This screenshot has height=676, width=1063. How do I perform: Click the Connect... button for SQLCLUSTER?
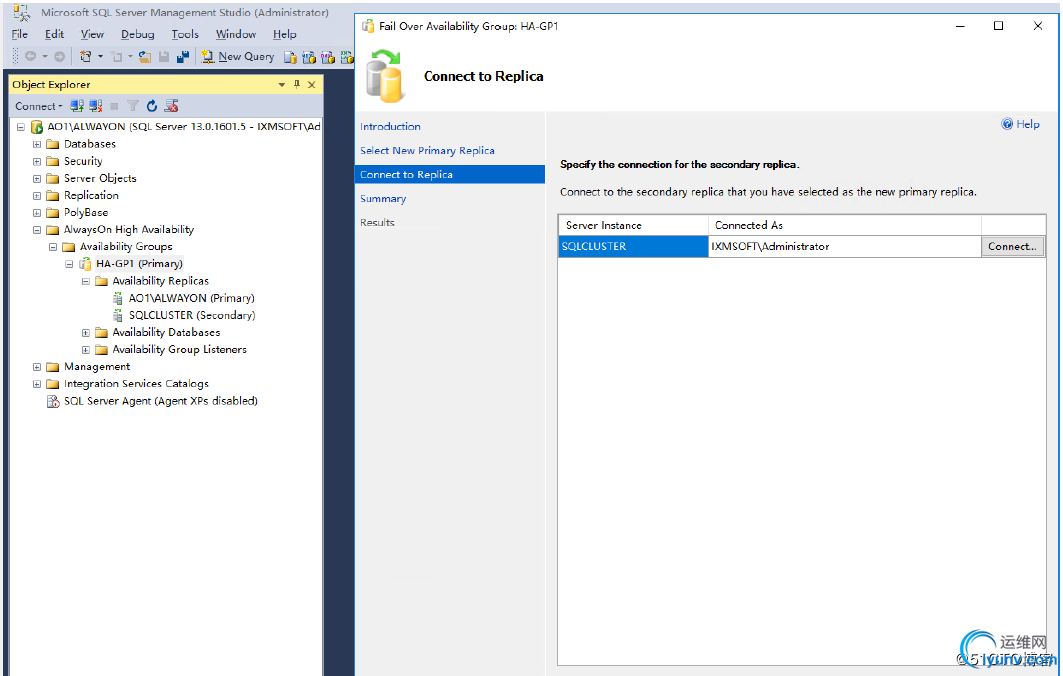point(1012,247)
